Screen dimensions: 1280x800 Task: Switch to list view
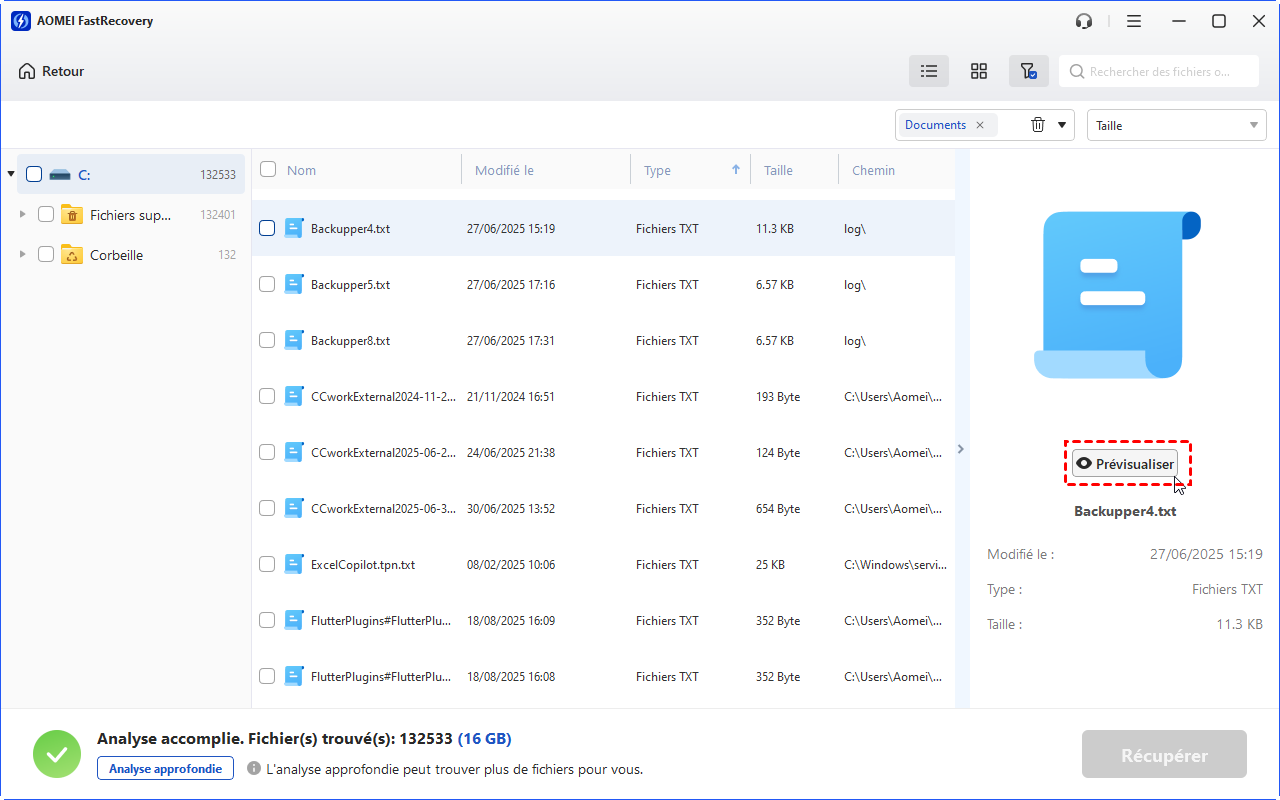[929, 71]
